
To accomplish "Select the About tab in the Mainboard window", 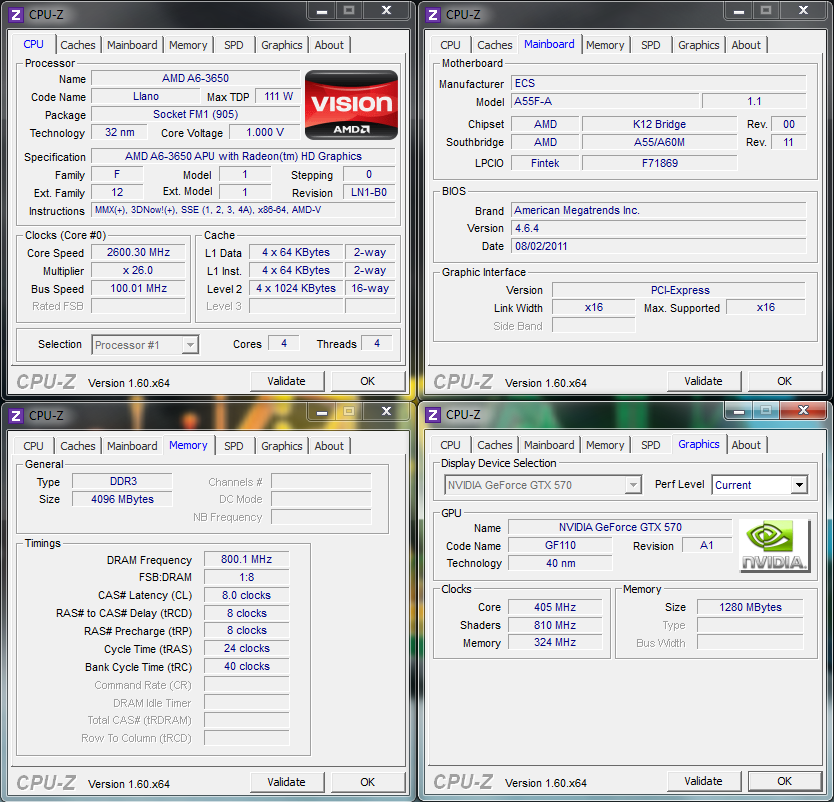I will (x=746, y=45).
